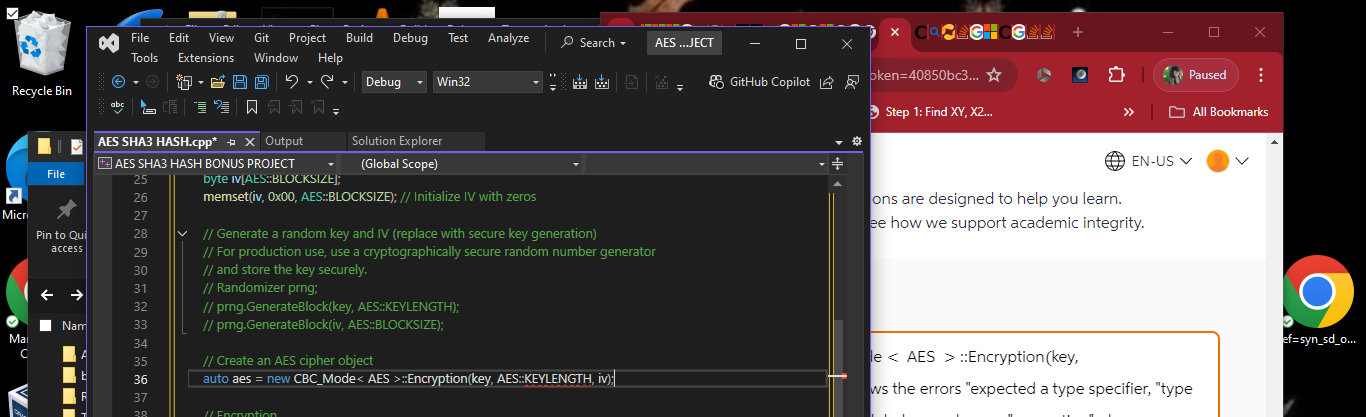Toggle a bookmark on current line
The image size is (1366, 417).
(x=252, y=107)
